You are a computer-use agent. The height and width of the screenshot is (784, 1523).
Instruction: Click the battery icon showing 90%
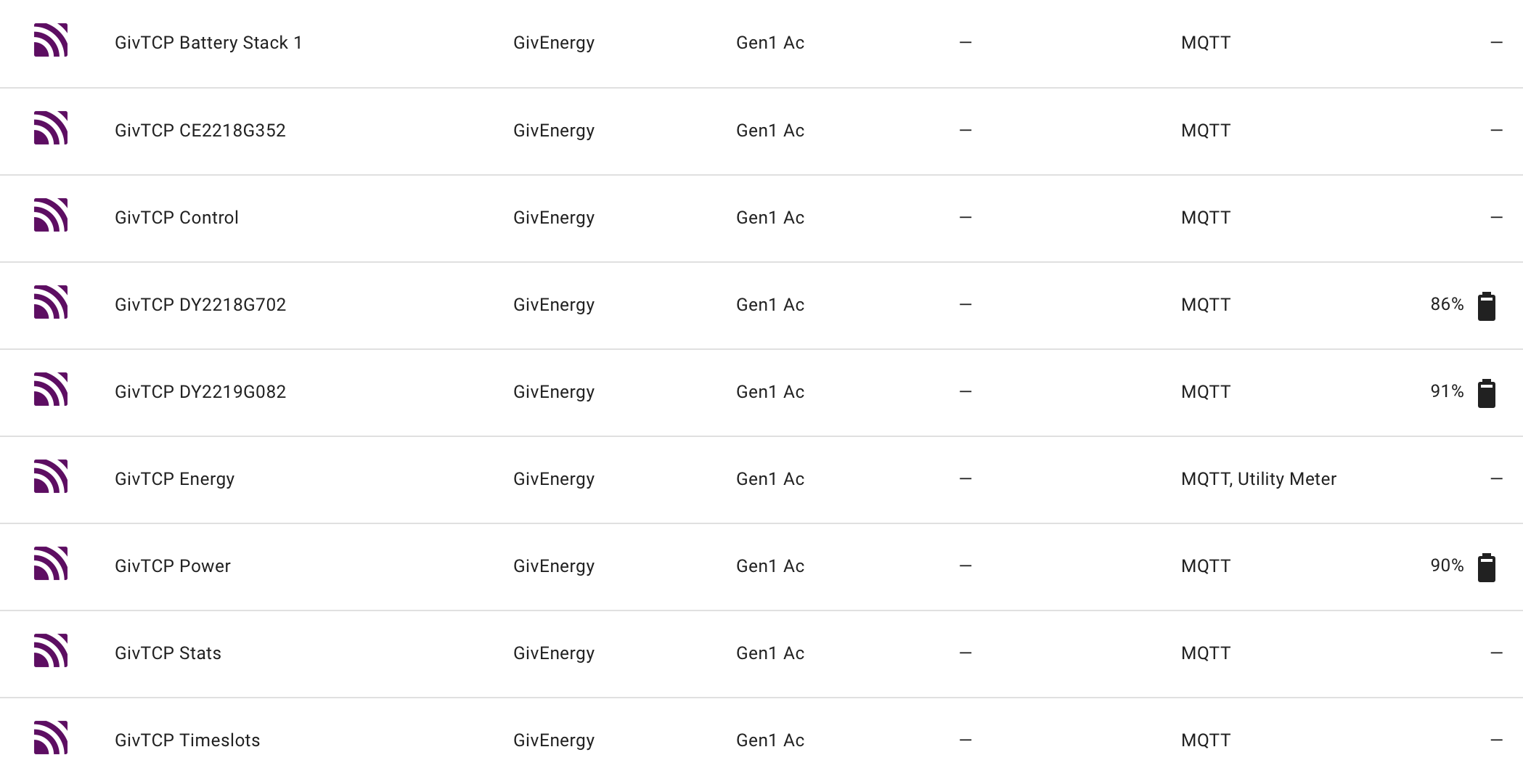click(1486, 567)
